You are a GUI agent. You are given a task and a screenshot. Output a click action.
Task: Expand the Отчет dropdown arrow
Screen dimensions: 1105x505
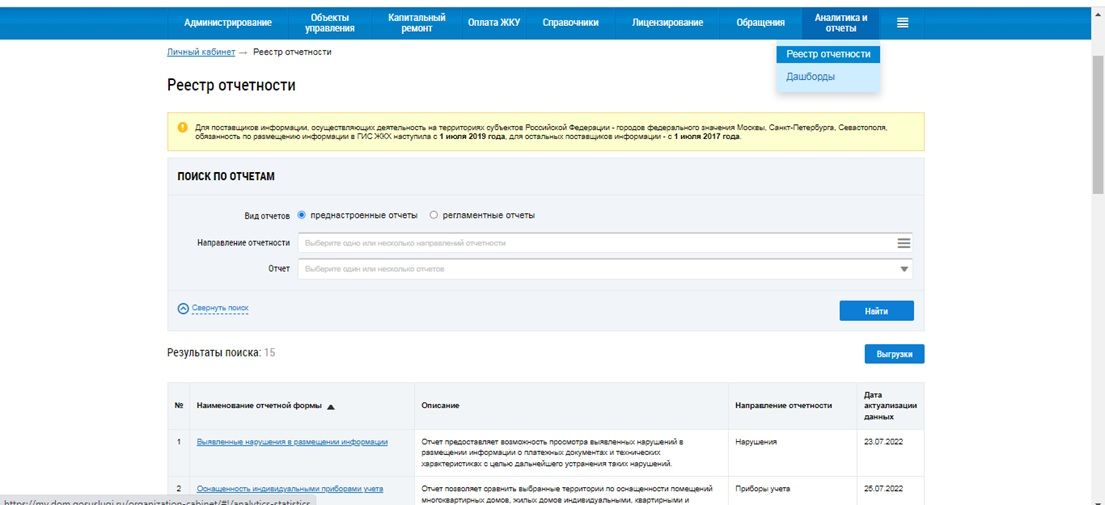(904, 269)
